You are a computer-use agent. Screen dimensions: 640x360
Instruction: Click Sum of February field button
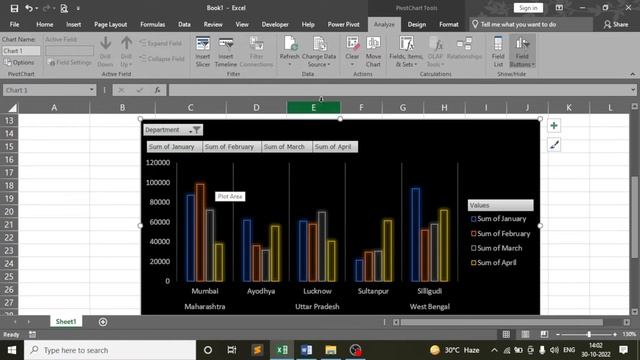[231, 147]
